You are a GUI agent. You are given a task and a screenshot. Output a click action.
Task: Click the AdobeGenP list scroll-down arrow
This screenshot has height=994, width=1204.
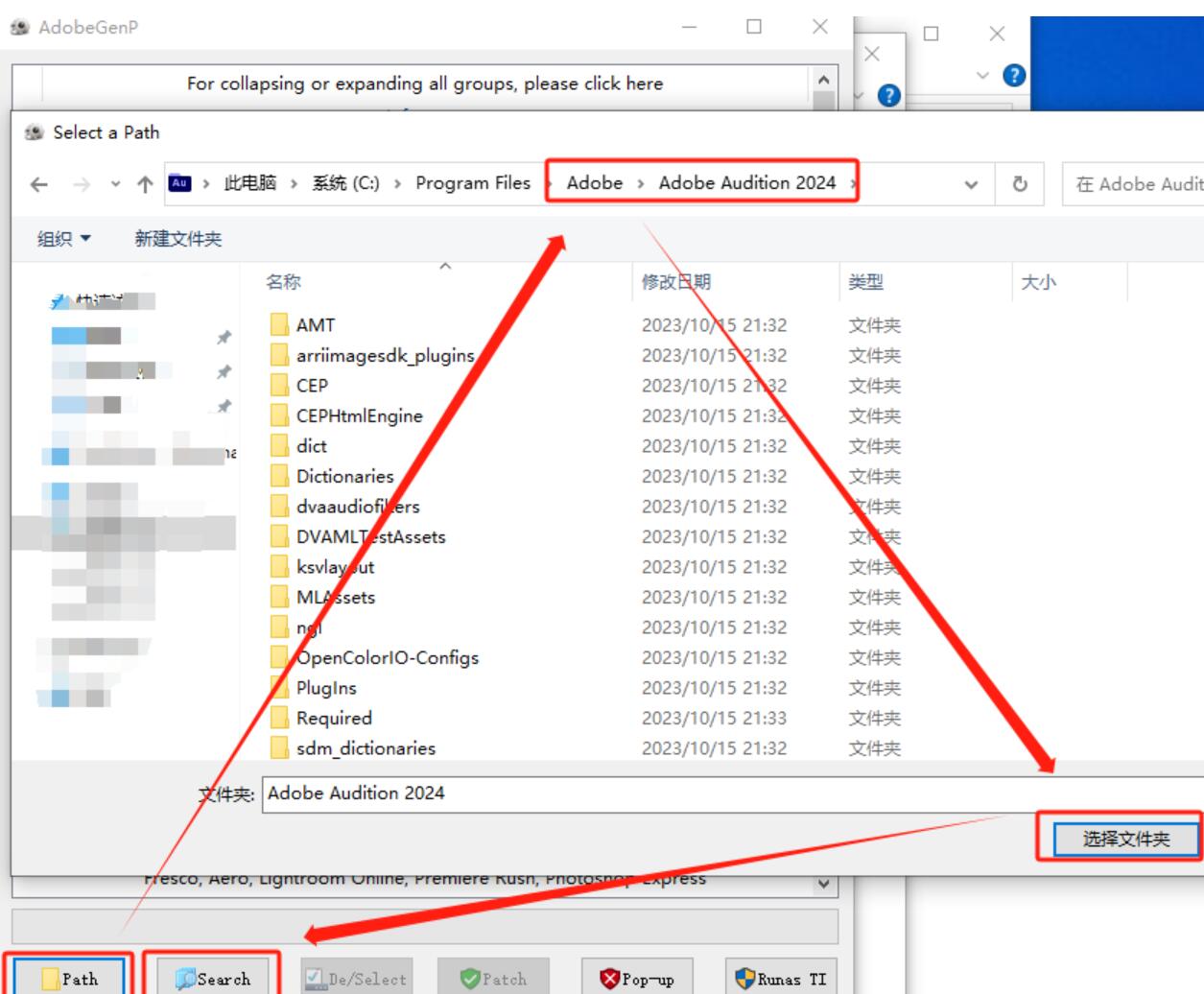(823, 884)
